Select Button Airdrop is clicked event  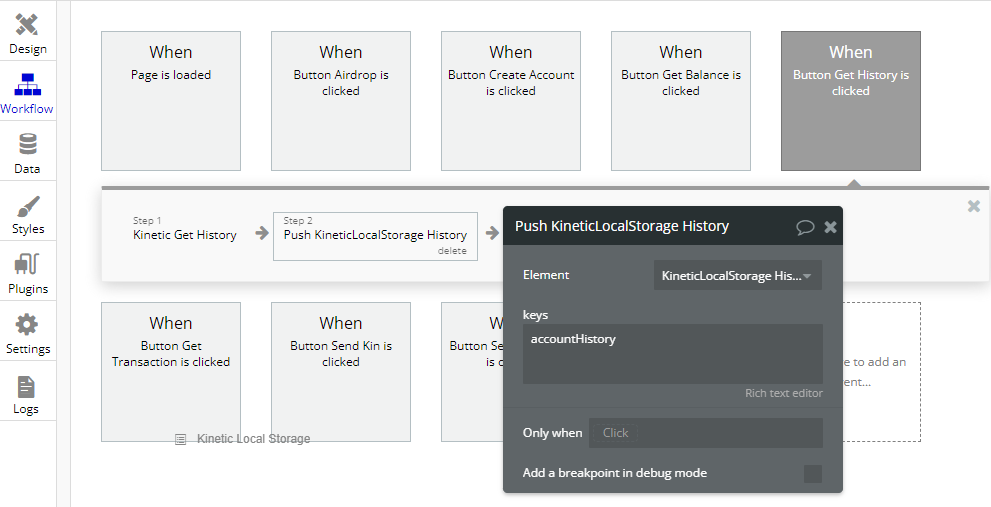pos(341,100)
